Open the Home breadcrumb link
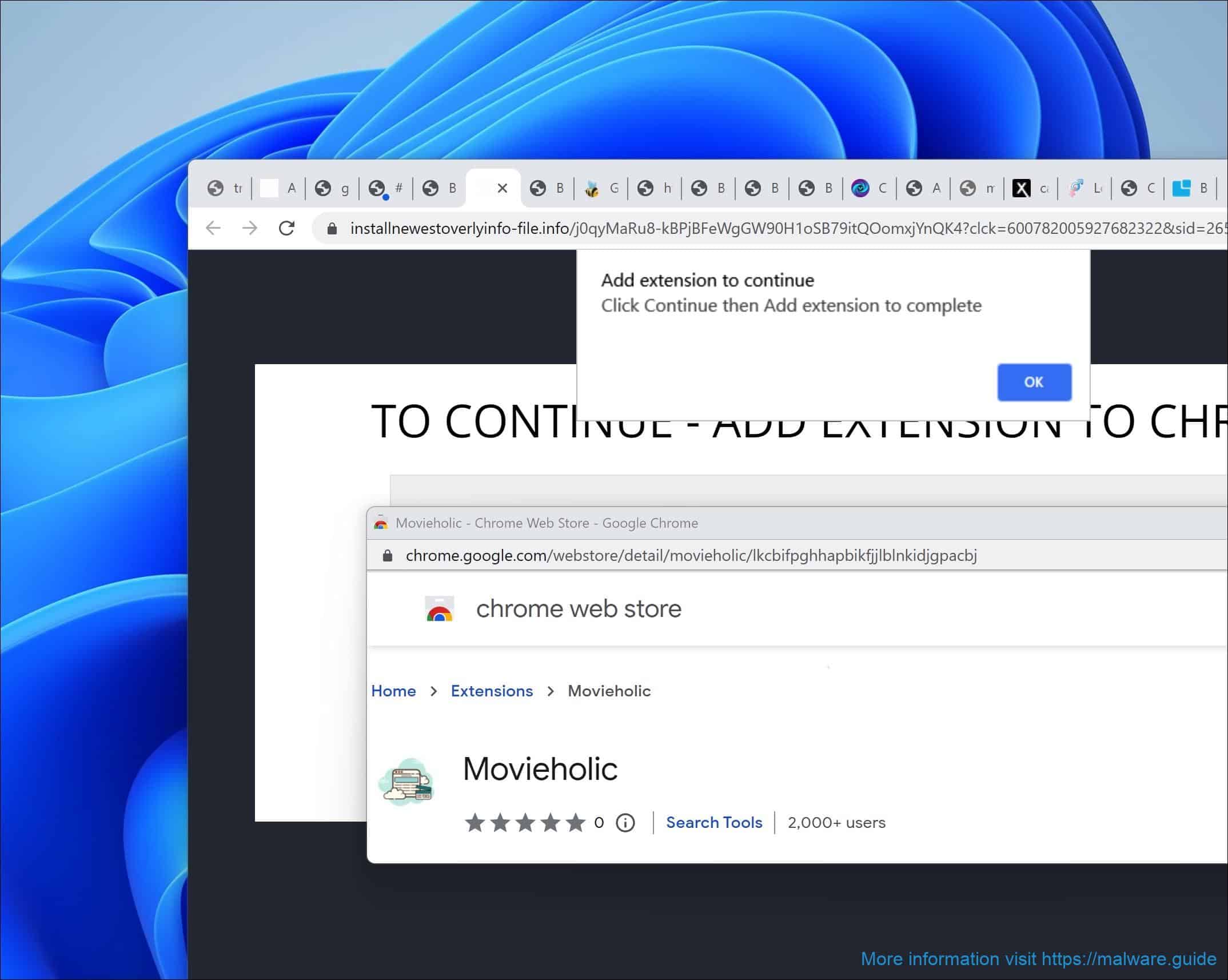The height and width of the screenshot is (980, 1228). pos(393,691)
